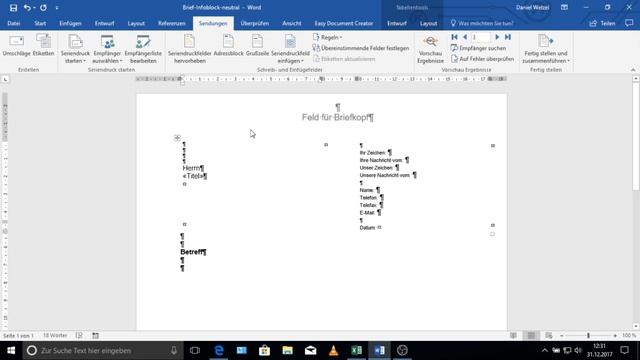Viewport: 640px width, 360px height.
Task: Click the vertical scrollbar thumb
Action: pos(636,136)
